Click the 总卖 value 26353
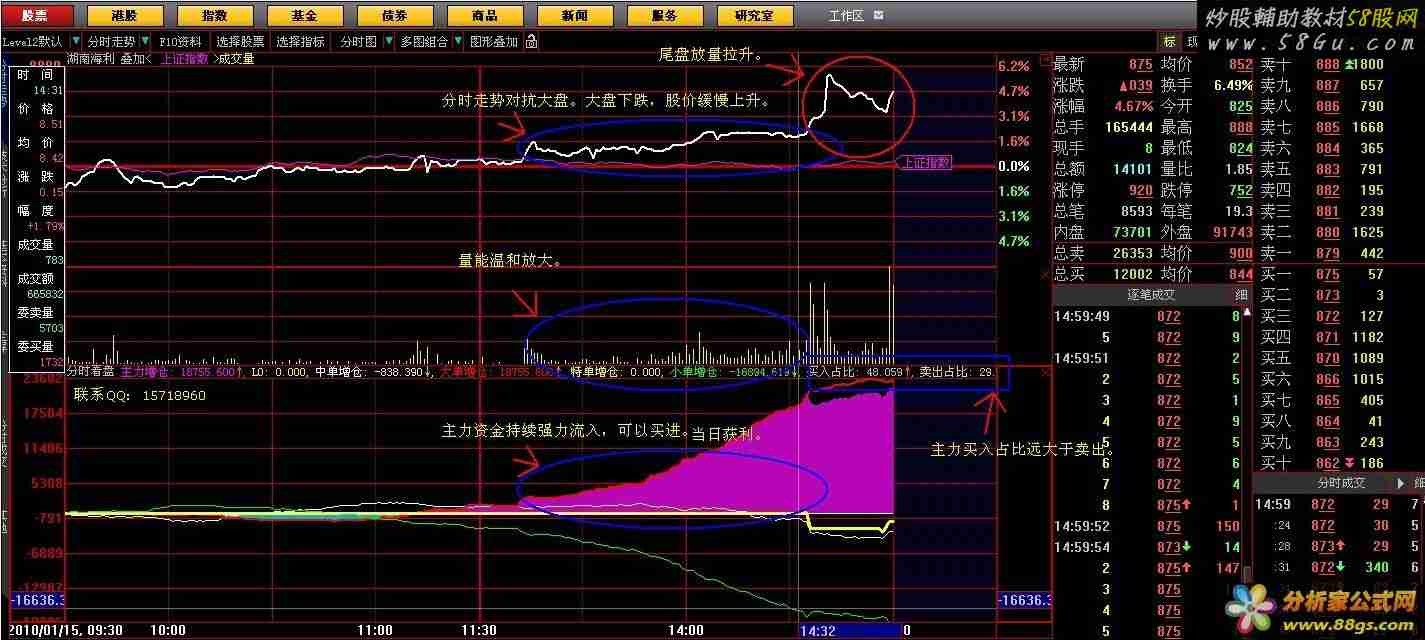 click(1131, 253)
